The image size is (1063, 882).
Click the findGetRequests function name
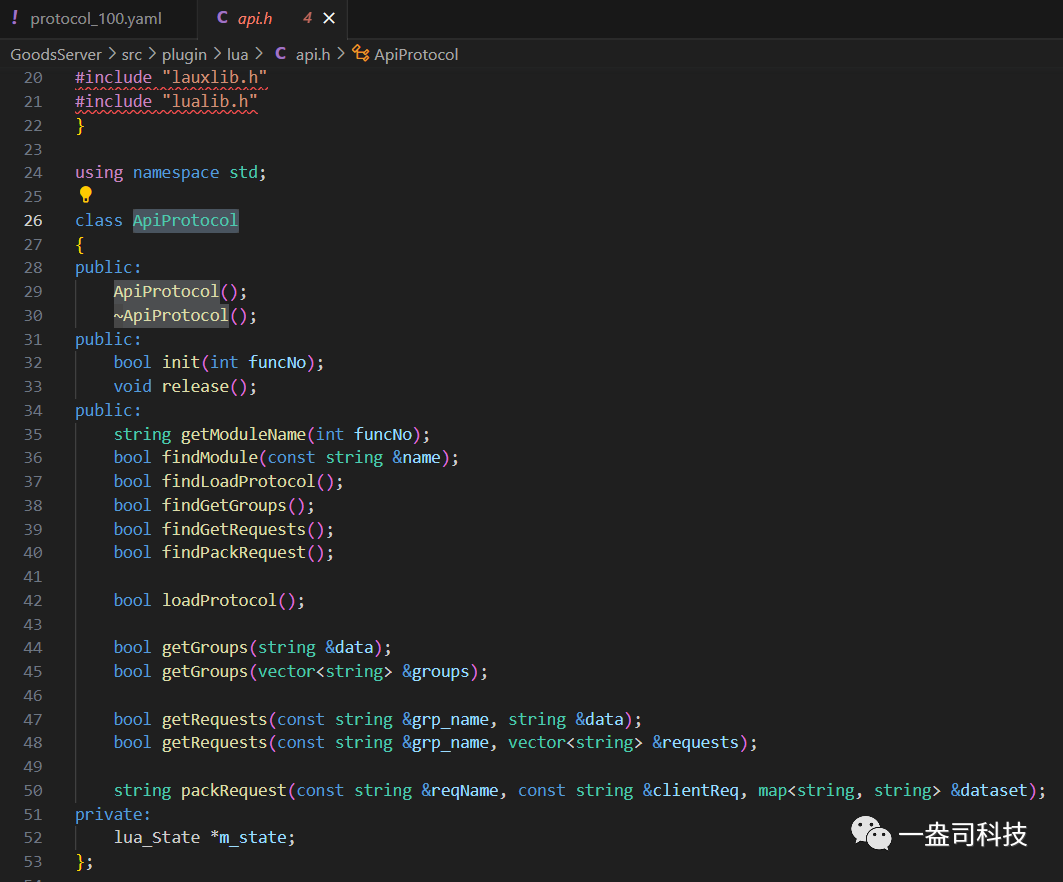(234, 529)
